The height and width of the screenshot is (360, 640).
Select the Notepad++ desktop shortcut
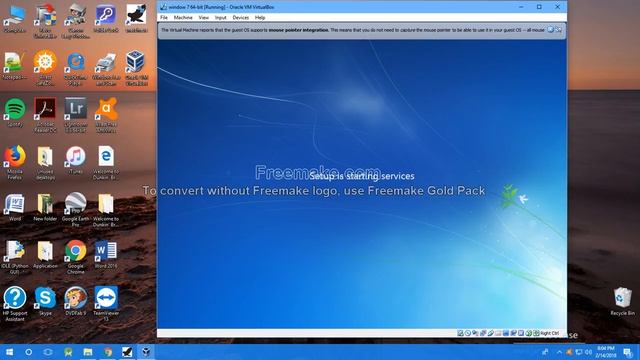click(15, 65)
